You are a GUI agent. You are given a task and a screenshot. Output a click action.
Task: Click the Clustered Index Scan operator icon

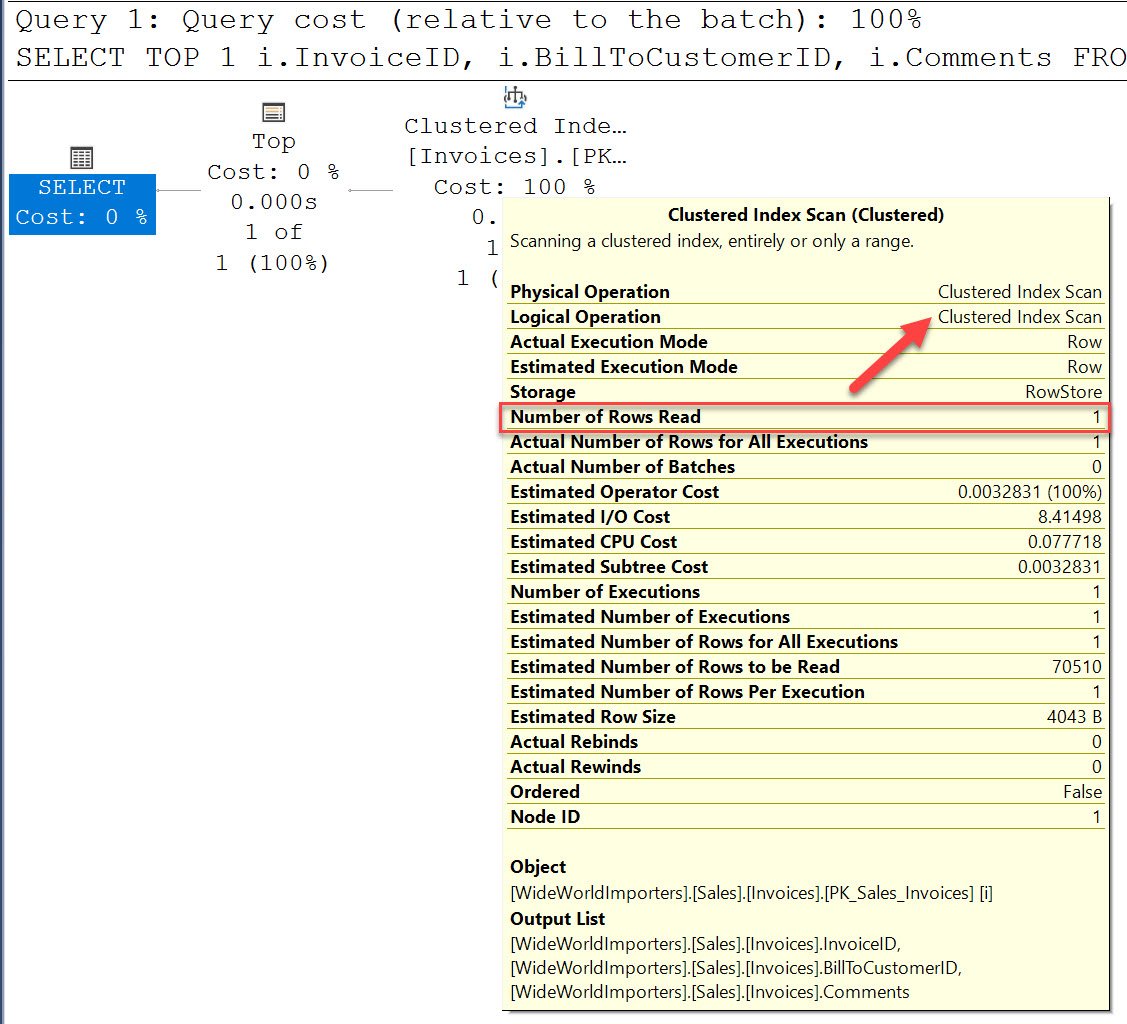pyautogui.click(x=514, y=97)
